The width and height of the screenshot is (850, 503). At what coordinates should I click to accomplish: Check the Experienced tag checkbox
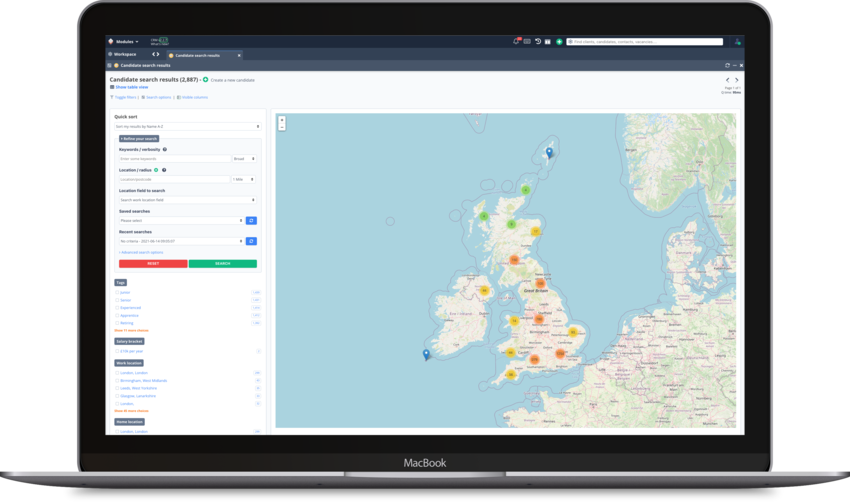117,308
